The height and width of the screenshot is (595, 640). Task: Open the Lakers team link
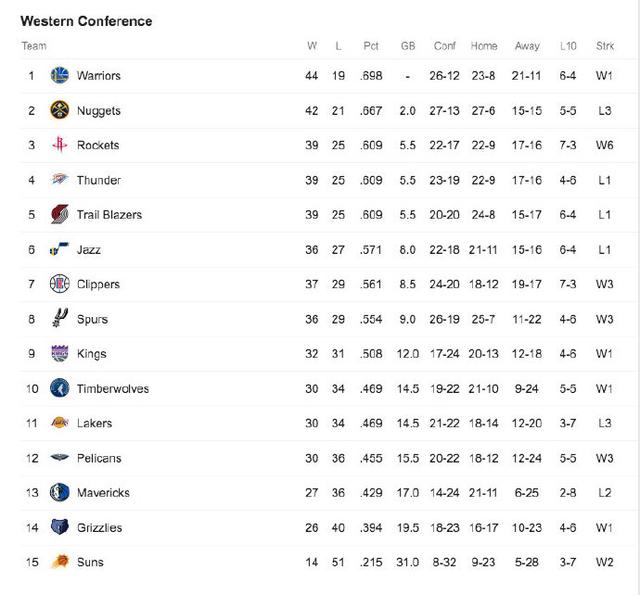click(x=94, y=423)
